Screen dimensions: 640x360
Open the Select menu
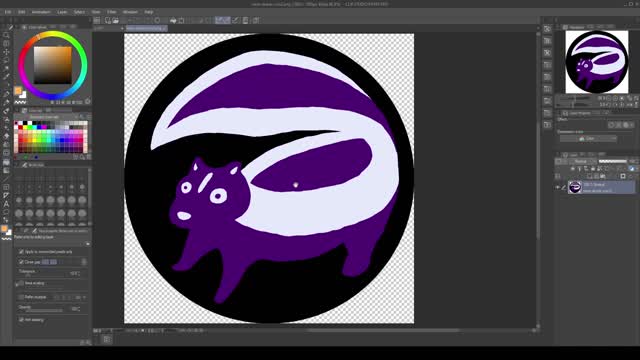click(79, 12)
